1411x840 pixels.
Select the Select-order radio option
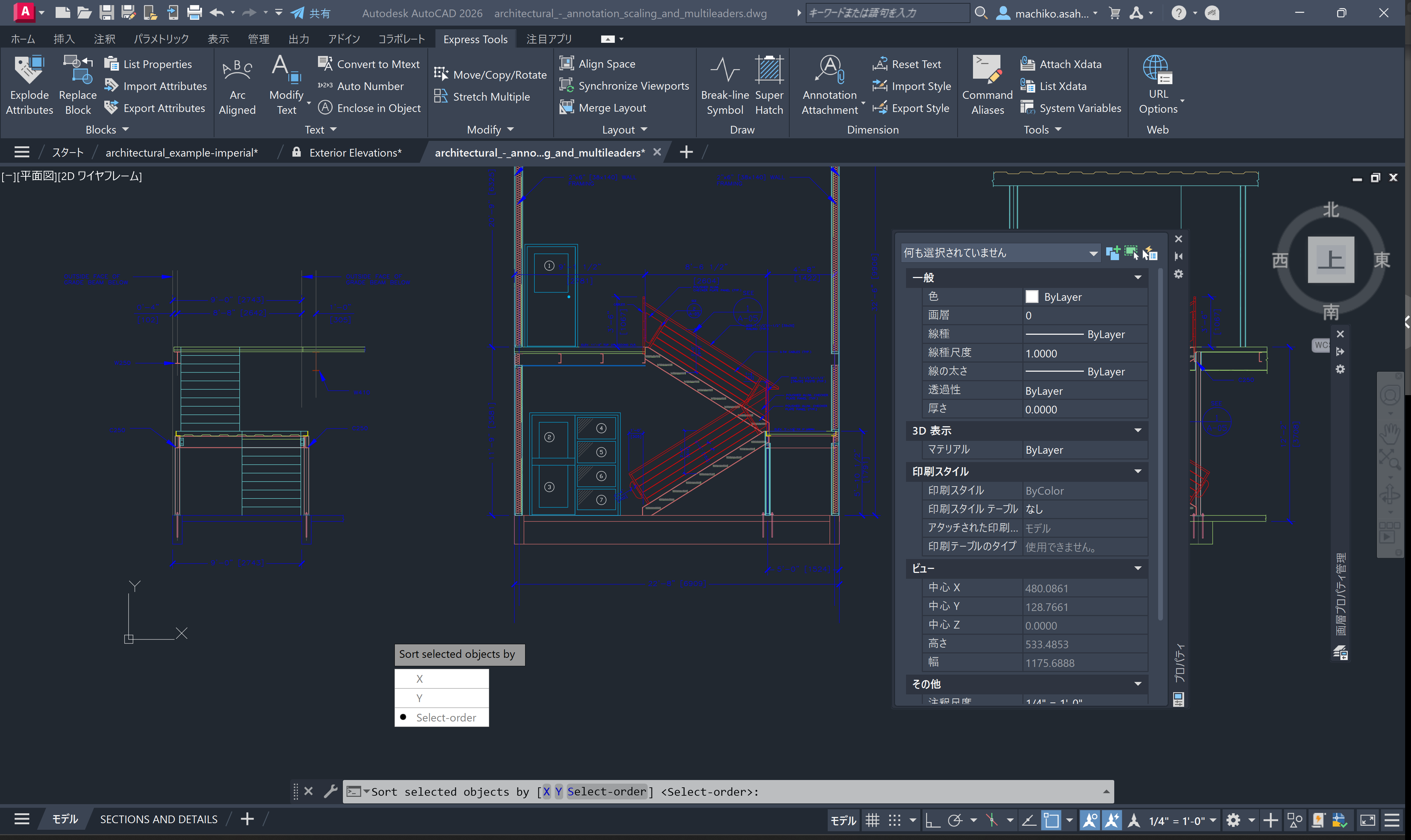pyautogui.click(x=441, y=717)
